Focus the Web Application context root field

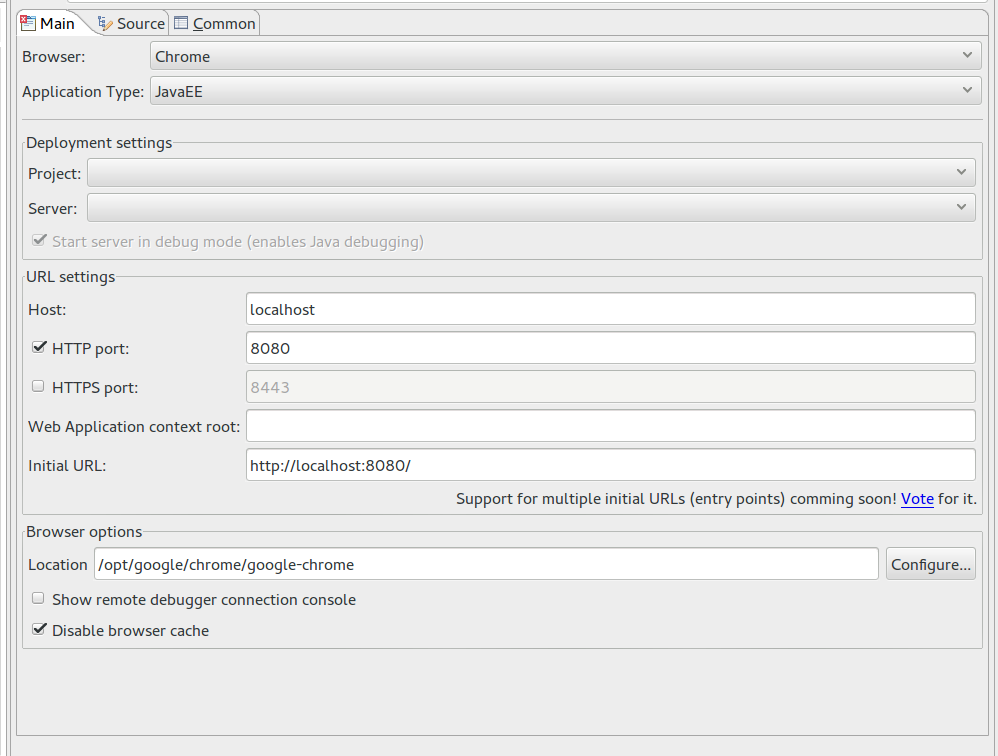click(610, 426)
